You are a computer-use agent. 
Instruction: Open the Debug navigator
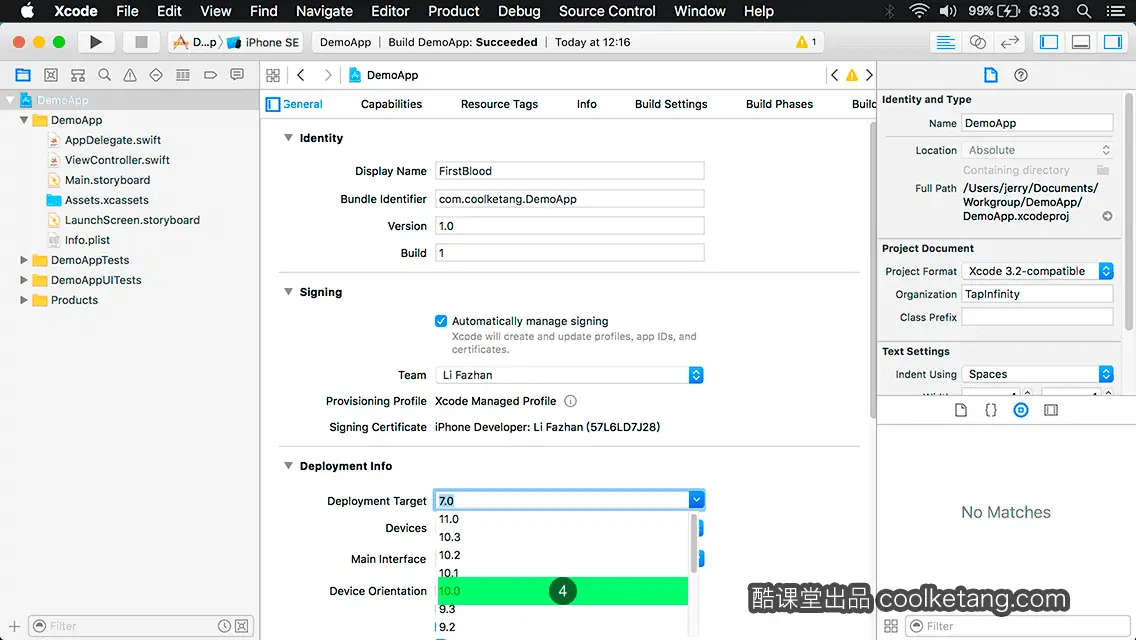183,75
